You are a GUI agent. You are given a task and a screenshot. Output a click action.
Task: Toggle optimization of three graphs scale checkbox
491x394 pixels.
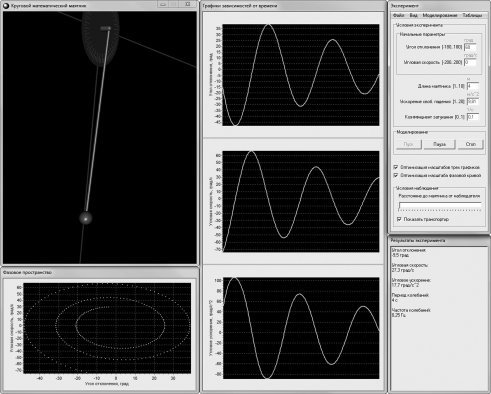click(x=396, y=167)
